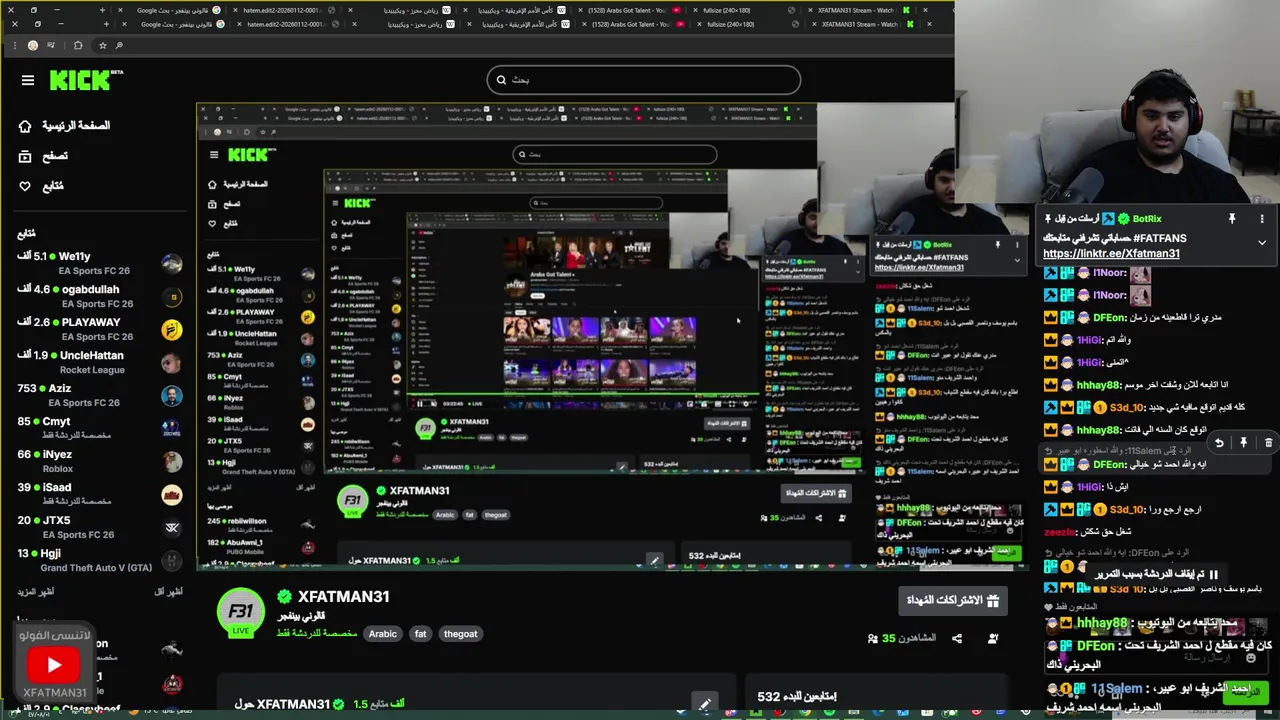Viewport: 1280px width, 720px height.
Task: Click XFATMAN31 F31 live avatar
Action: click(x=241, y=612)
